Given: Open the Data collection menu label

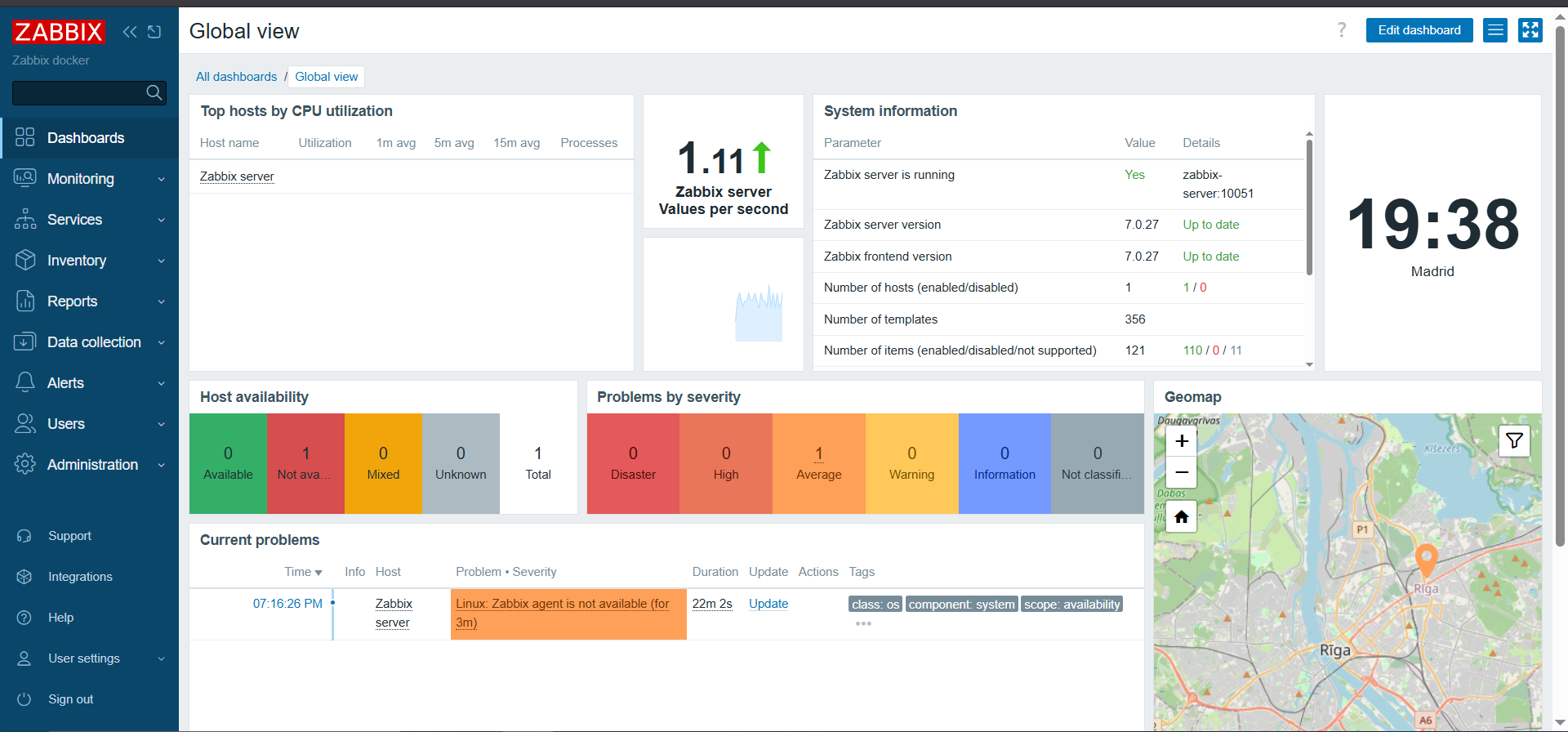Looking at the screenshot, I should tap(94, 341).
